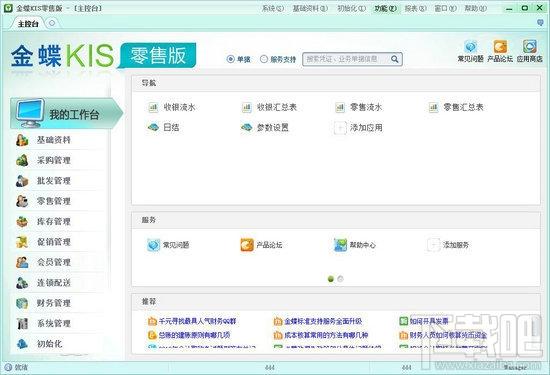Image resolution: width=550 pixels, height=375 pixels.
Task: Click the 就绪 status bar text
Action: coord(21,367)
